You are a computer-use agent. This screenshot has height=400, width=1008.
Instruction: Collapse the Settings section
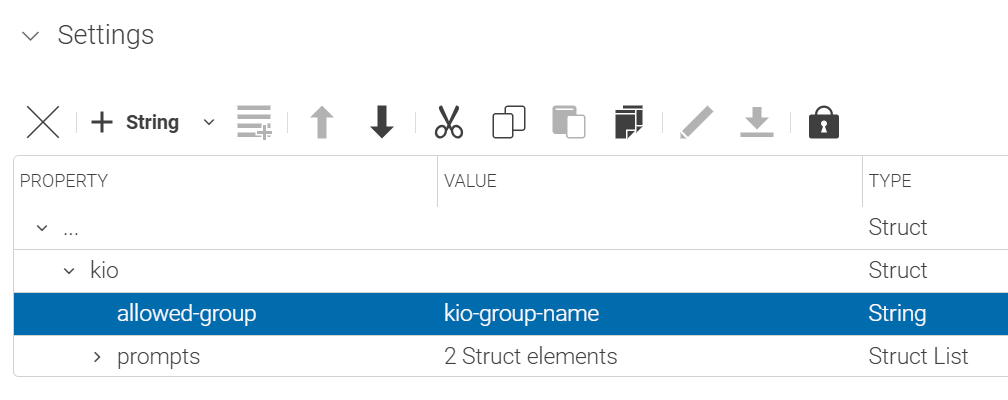31,36
